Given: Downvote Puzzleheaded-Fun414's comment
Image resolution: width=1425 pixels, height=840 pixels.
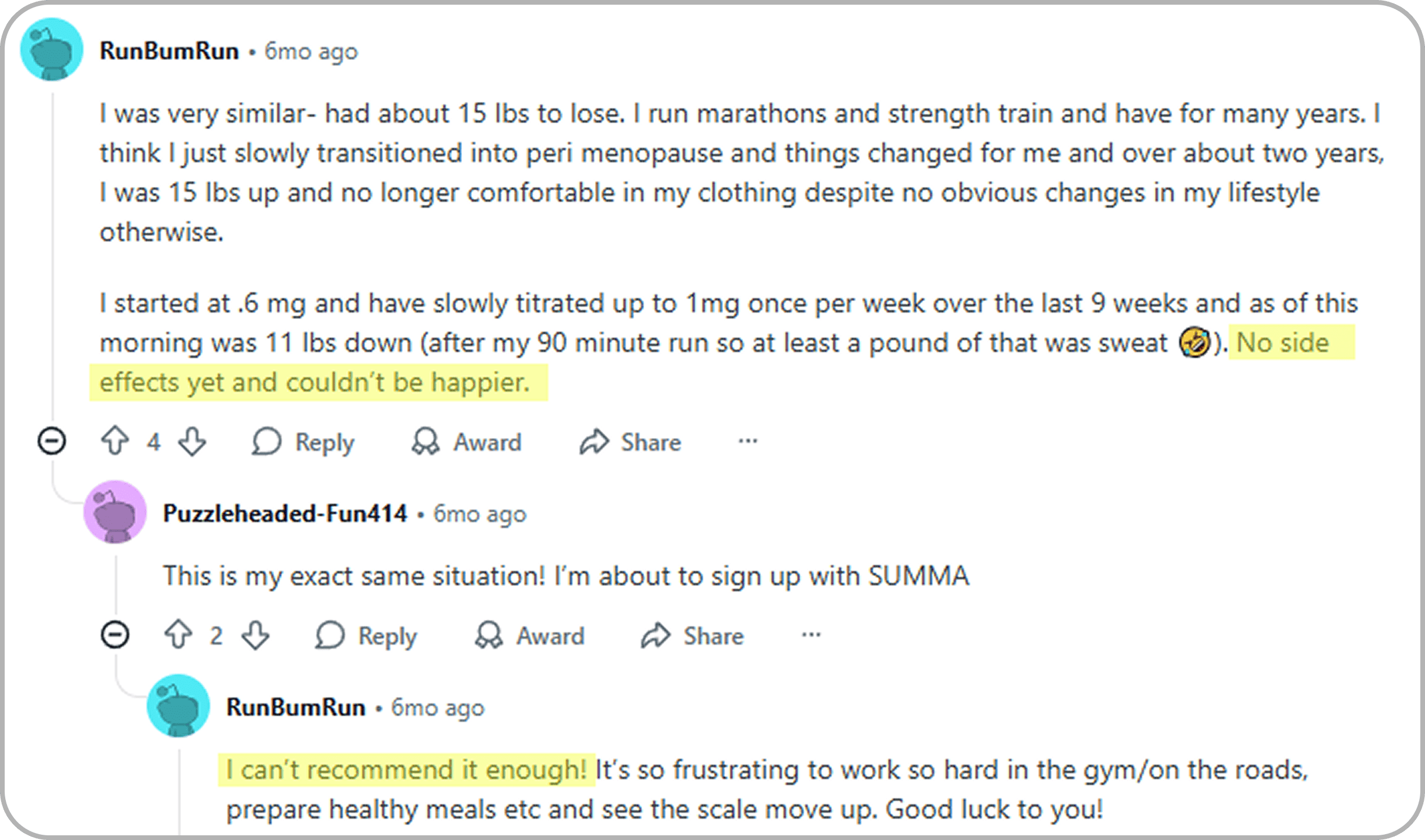Looking at the screenshot, I should 255,635.
